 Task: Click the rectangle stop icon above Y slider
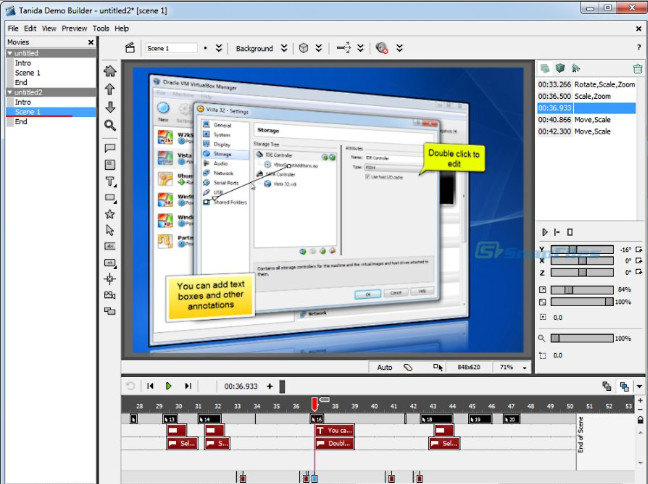coord(570,232)
